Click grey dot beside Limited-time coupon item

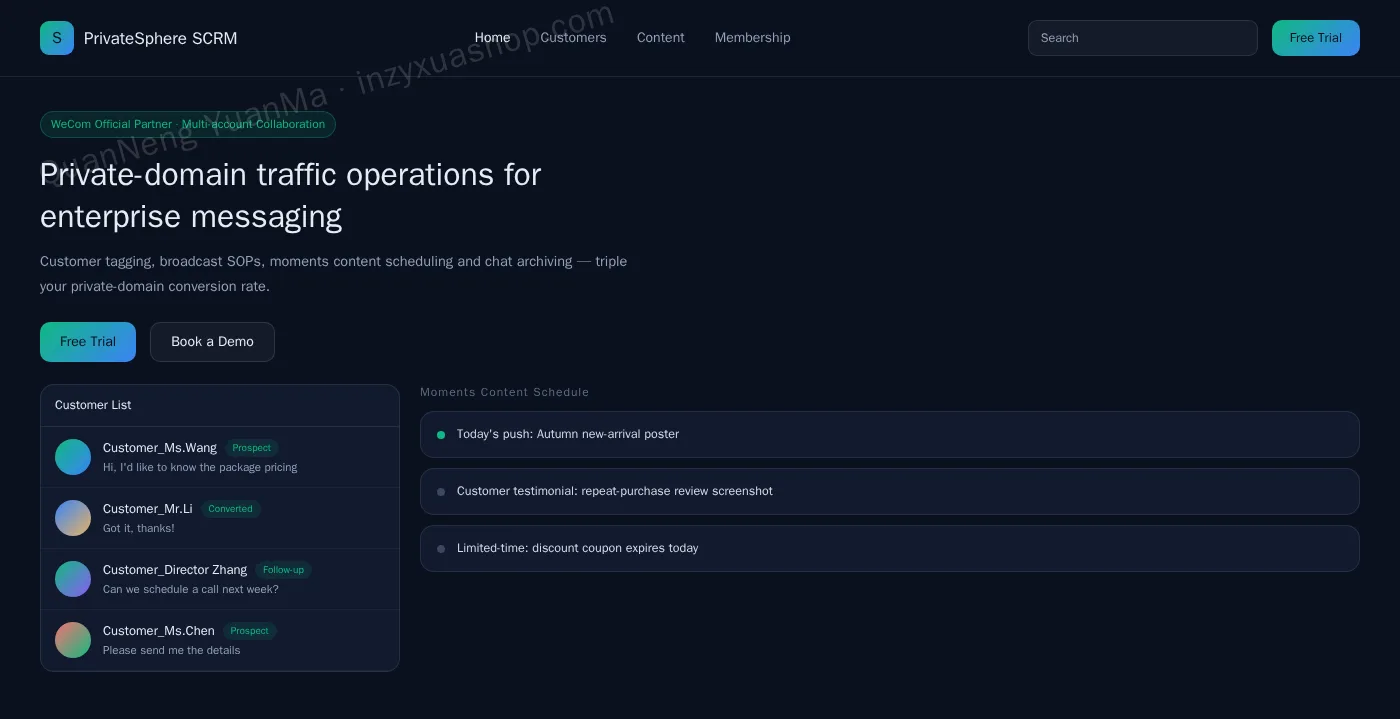pos(441,549)
